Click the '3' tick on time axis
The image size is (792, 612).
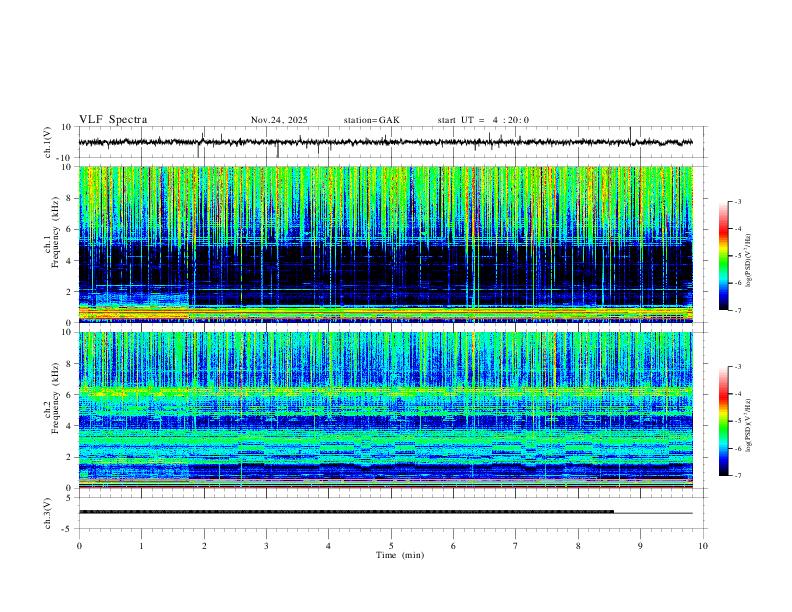pyautogui.click(x=266, y=546)
